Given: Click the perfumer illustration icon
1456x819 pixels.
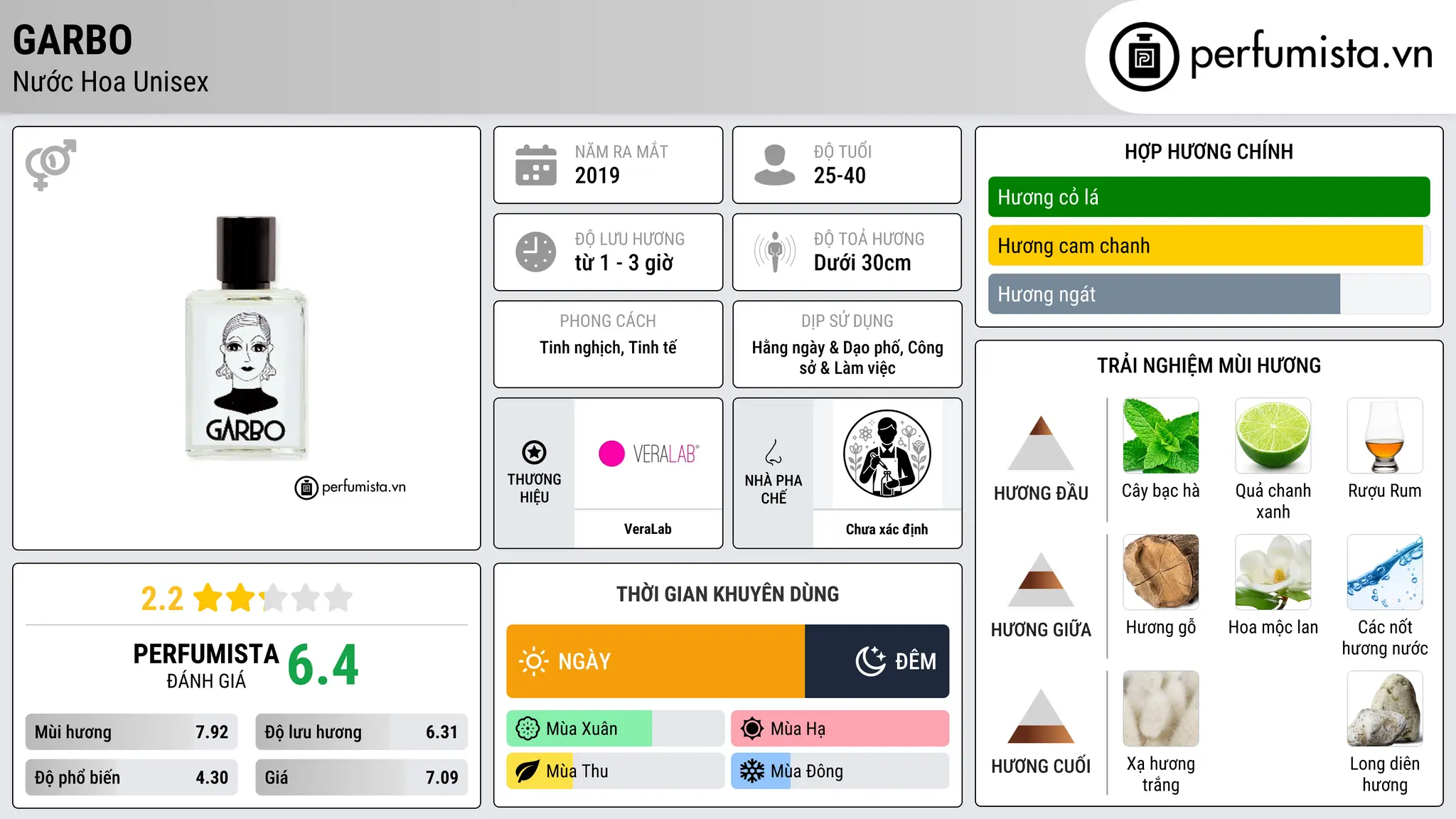Looking at the screenshot, I should 887,454.
